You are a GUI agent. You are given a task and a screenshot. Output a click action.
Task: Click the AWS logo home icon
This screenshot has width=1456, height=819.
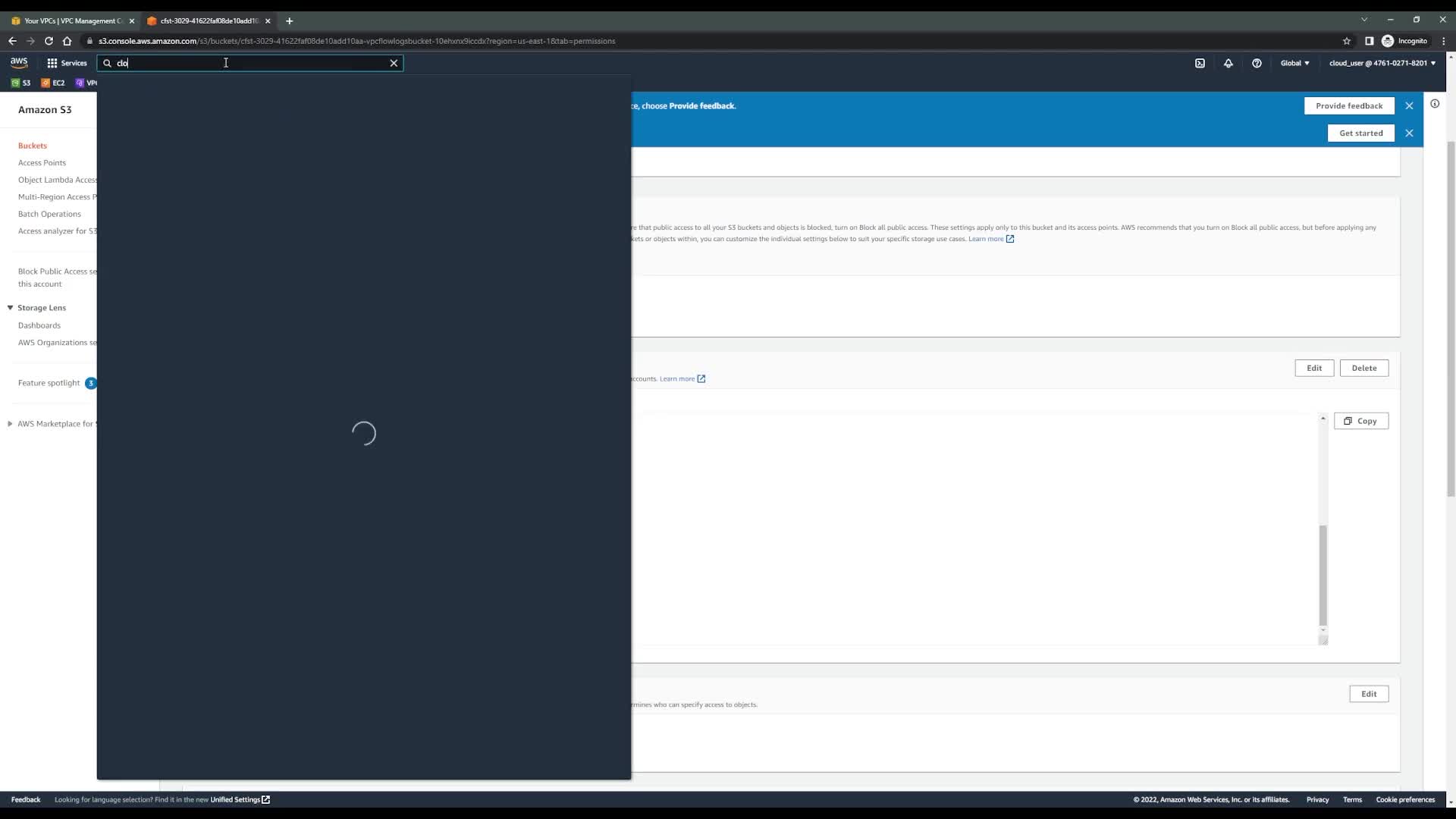click(19, 63)
